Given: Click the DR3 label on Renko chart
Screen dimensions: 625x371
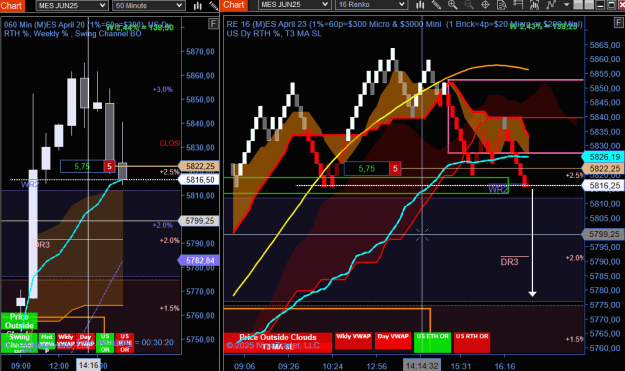Looking at the screenshot, I should pos(509,262).
